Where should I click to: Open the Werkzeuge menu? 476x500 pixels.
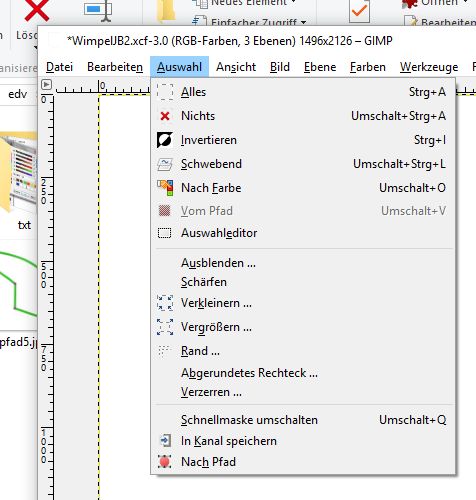point(429,67)
